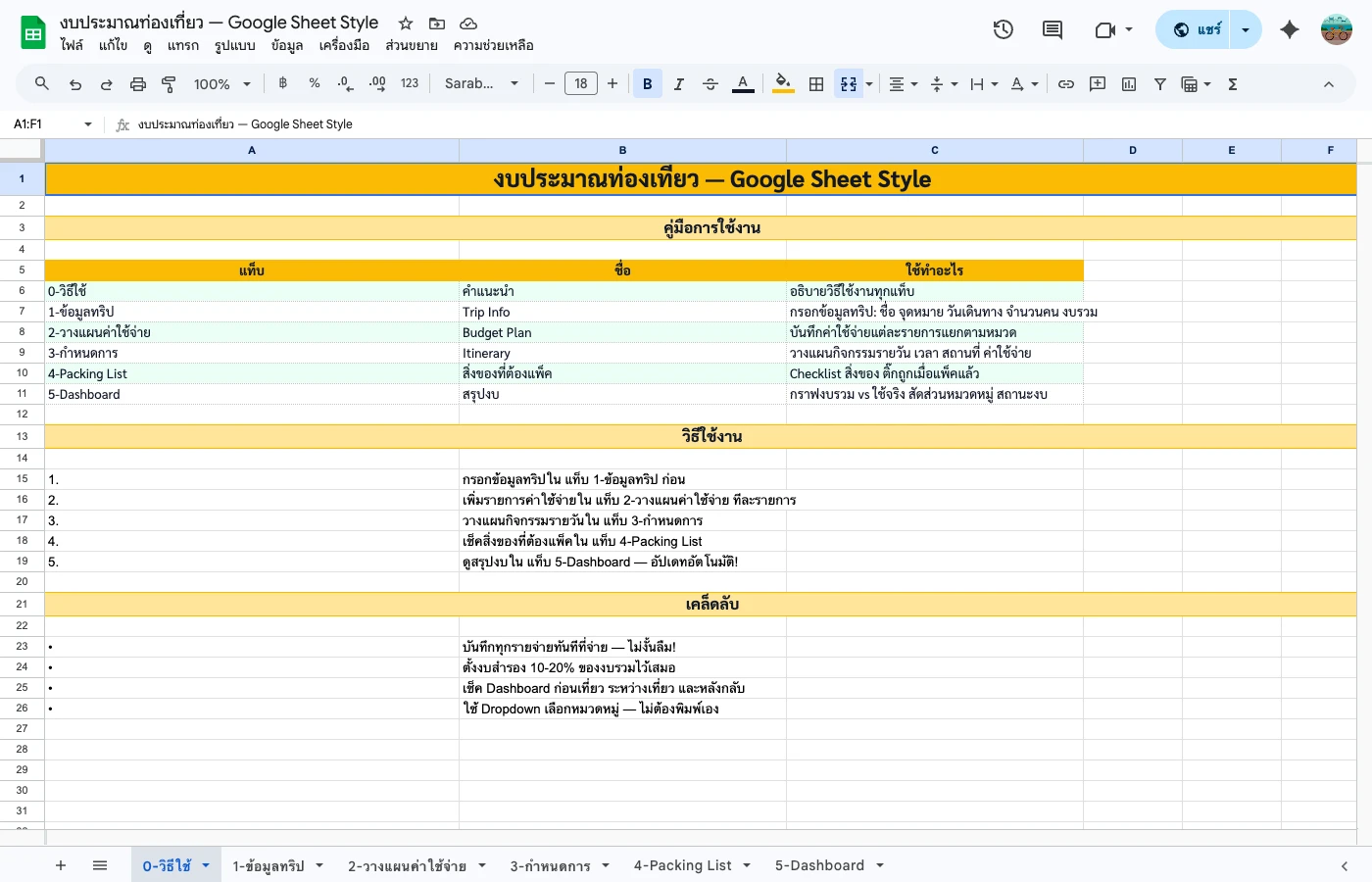Toggle bold formatting
Image resolution: width=1372 pixels, height=882 pixels.
click(647, 84)
